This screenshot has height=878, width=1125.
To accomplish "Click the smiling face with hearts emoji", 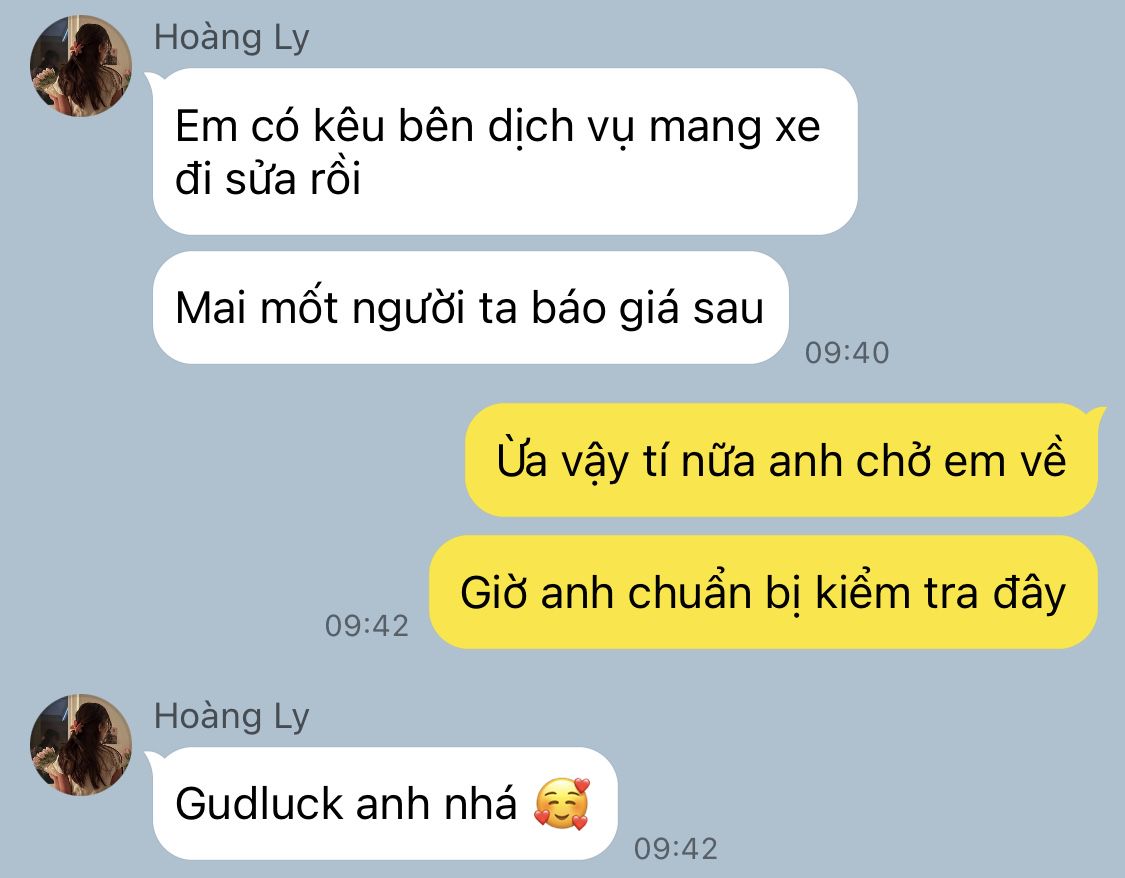I will point(562,803).
